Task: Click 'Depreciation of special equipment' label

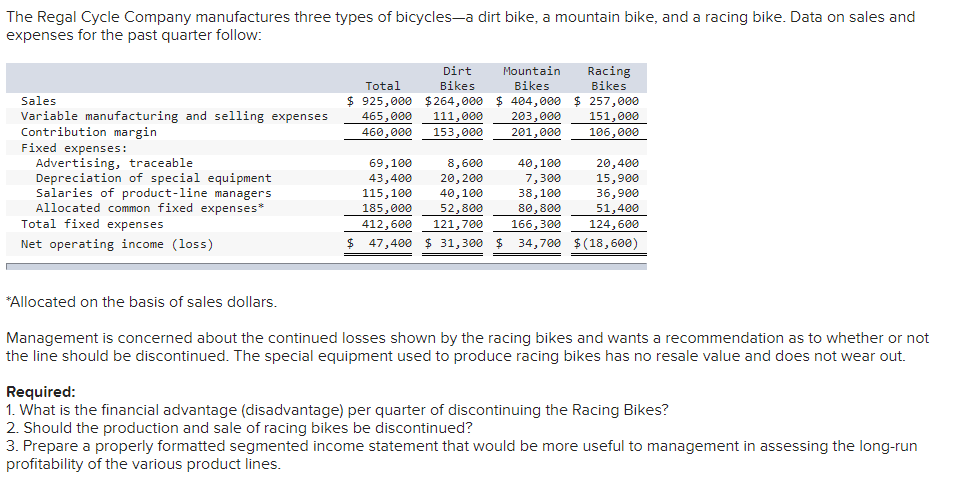Action: pyautogui.click(x=154, y=178)
